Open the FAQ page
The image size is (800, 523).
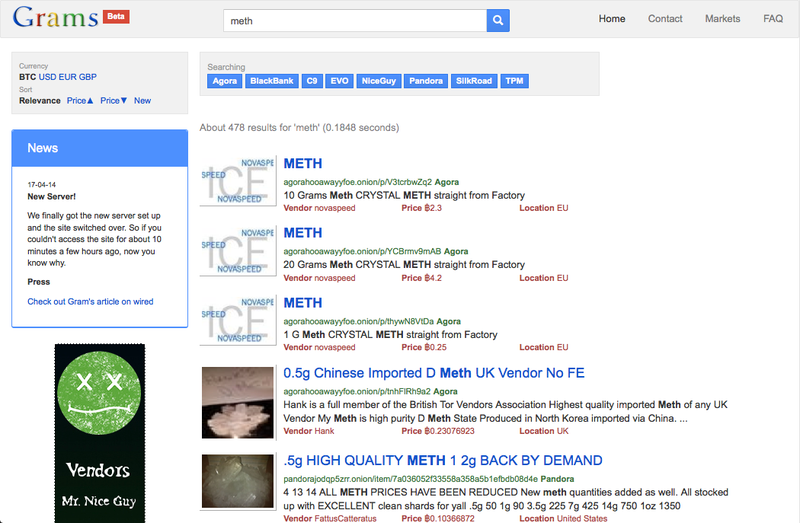(773, 19)
